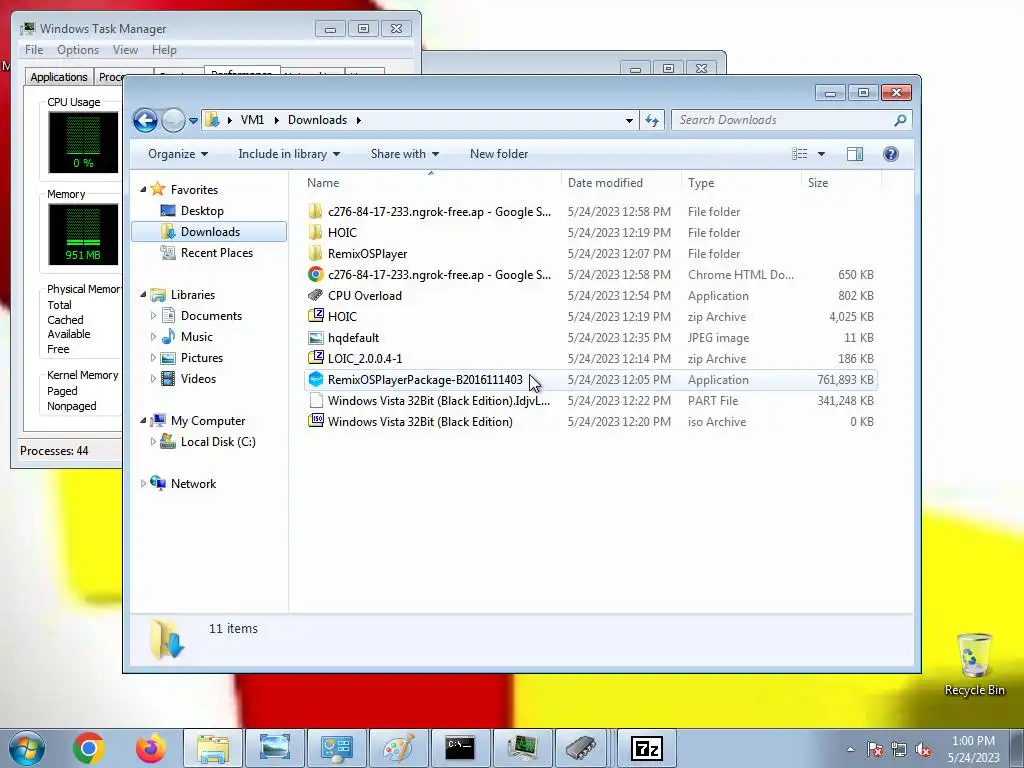Expand the Music library node
Screen dimensions: 1024x768
click(153, 337)
